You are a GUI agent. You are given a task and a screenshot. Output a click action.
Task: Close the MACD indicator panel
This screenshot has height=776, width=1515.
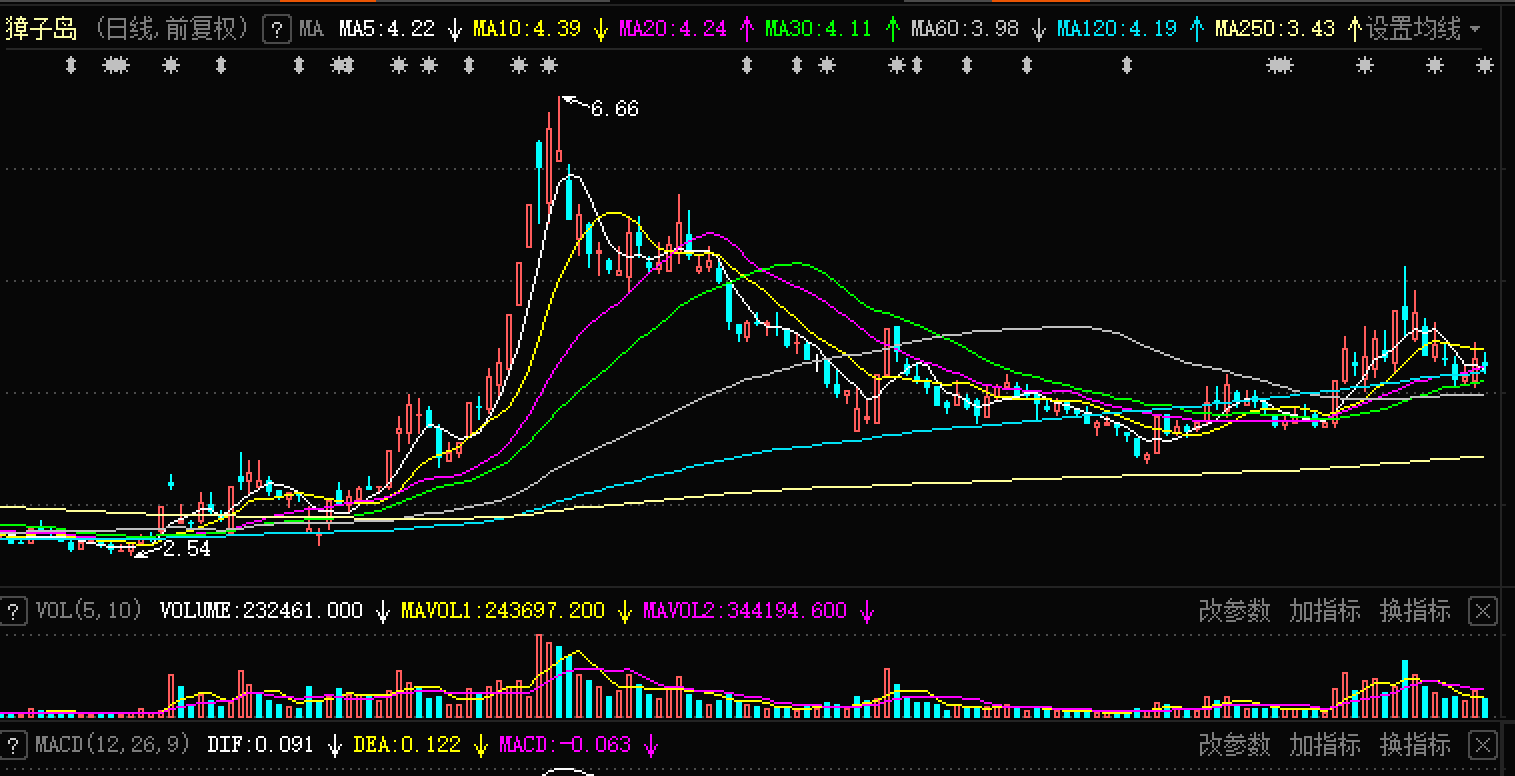1483,745
